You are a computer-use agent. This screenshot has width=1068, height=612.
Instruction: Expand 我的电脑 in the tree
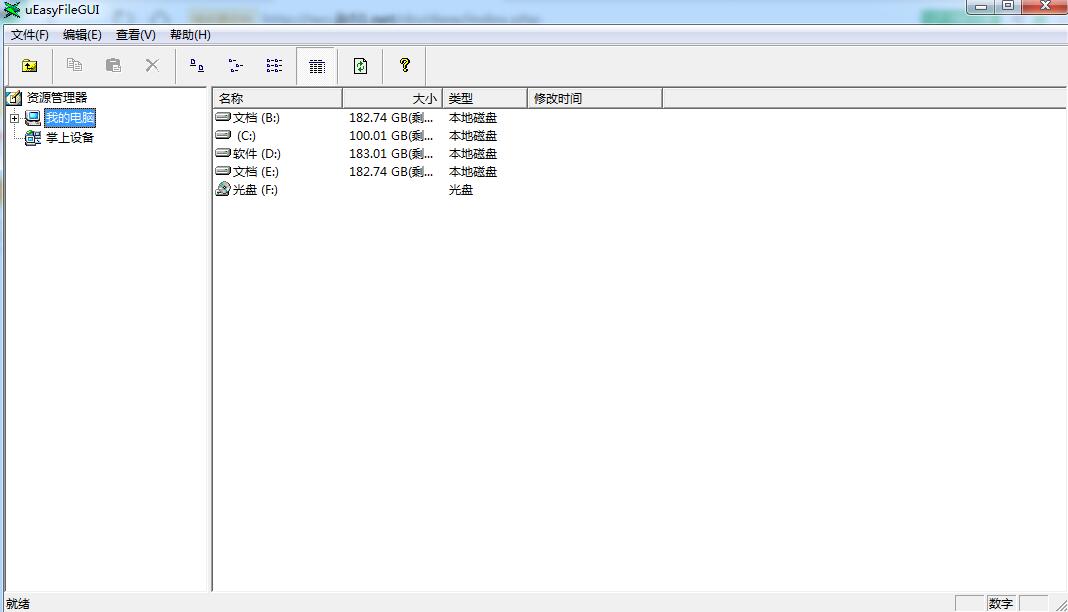tap(14, 118)
